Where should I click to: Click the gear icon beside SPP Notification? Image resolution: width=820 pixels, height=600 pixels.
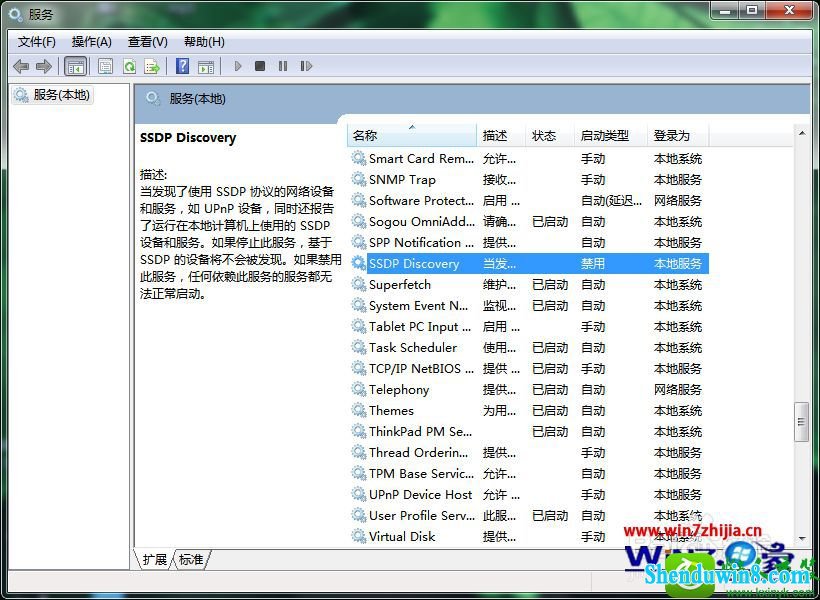pos(359,242)
